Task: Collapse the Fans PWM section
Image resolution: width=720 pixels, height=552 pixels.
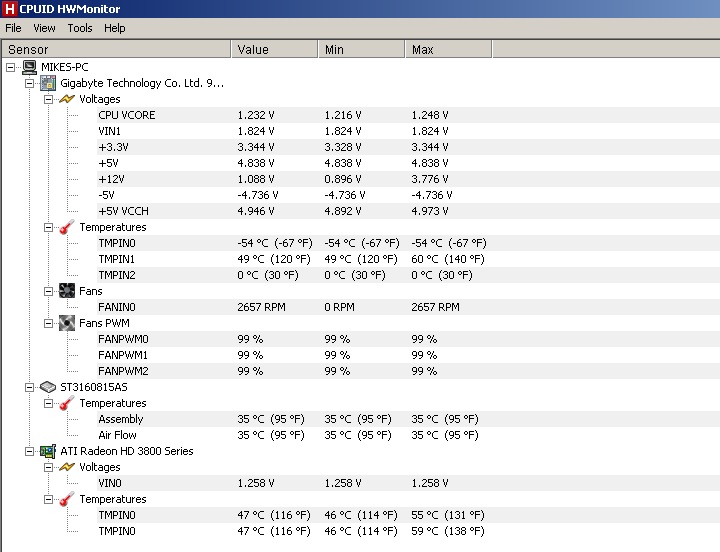Action: coord(48,324)
